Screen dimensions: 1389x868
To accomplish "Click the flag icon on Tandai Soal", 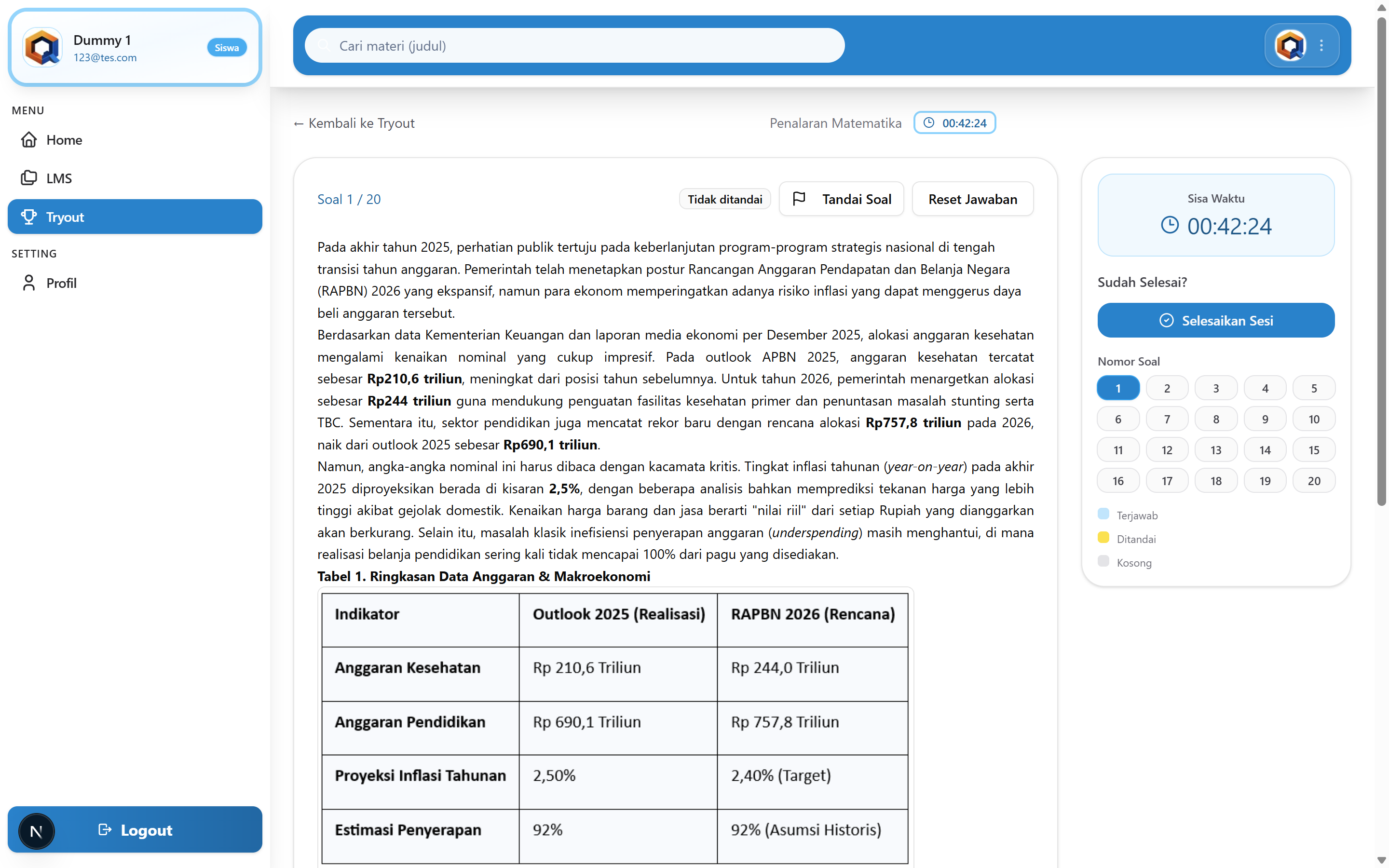I will pyautogui.click(x=799, y=198).
